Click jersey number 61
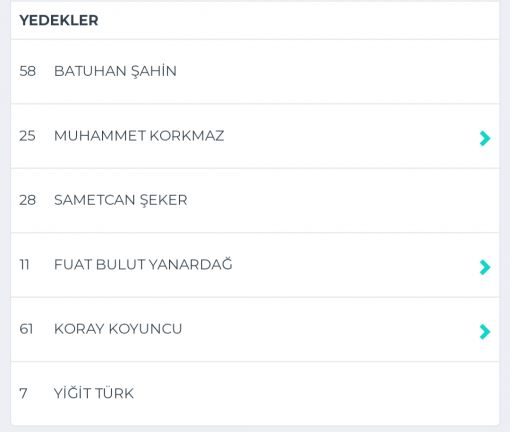Viewport: 510px width, 432px height. coord(26,329)
